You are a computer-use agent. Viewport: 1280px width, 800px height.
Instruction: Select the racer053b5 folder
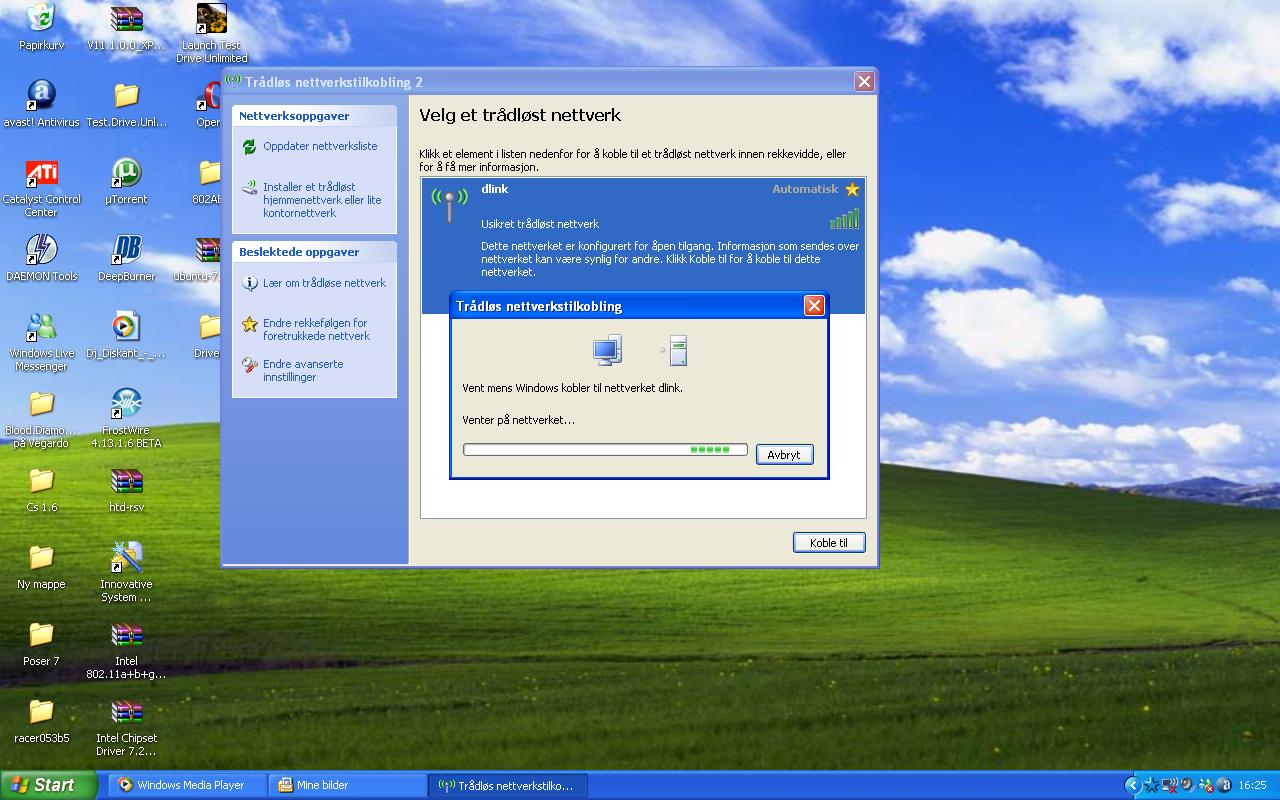coord(41,720)
